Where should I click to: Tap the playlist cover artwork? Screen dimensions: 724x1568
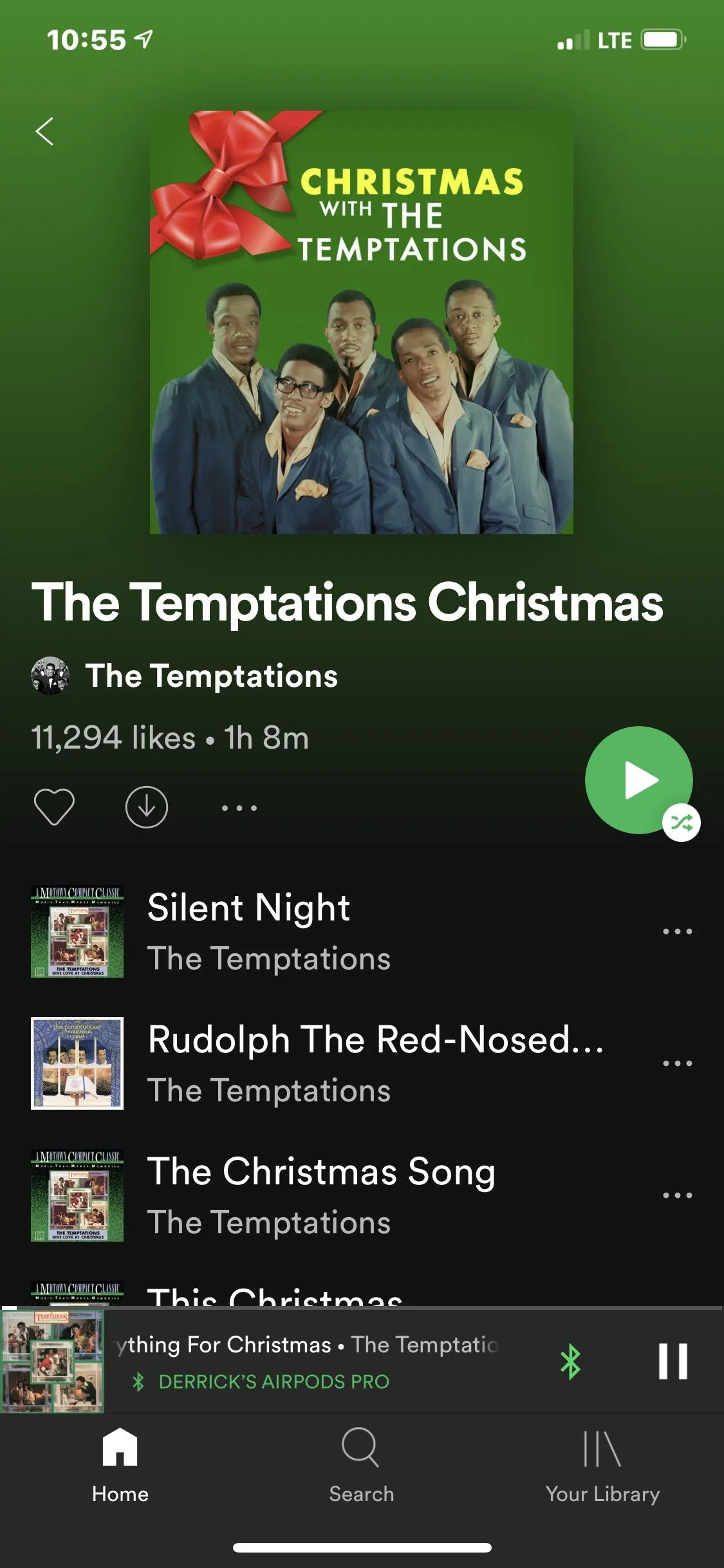click(361, 322)
